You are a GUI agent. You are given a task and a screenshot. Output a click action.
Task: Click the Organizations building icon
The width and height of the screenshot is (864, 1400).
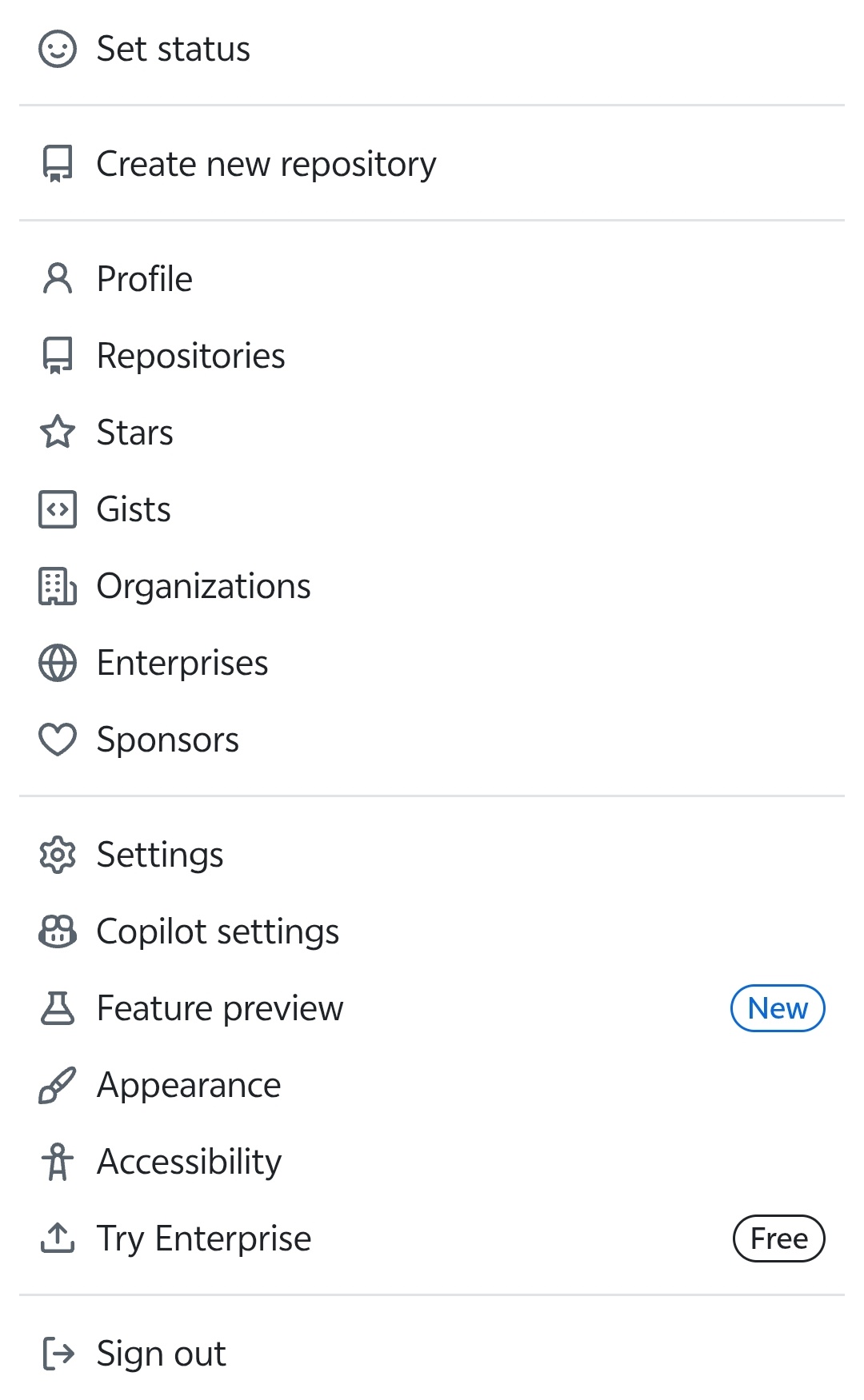pyautogui.click(x=58, y=586)
